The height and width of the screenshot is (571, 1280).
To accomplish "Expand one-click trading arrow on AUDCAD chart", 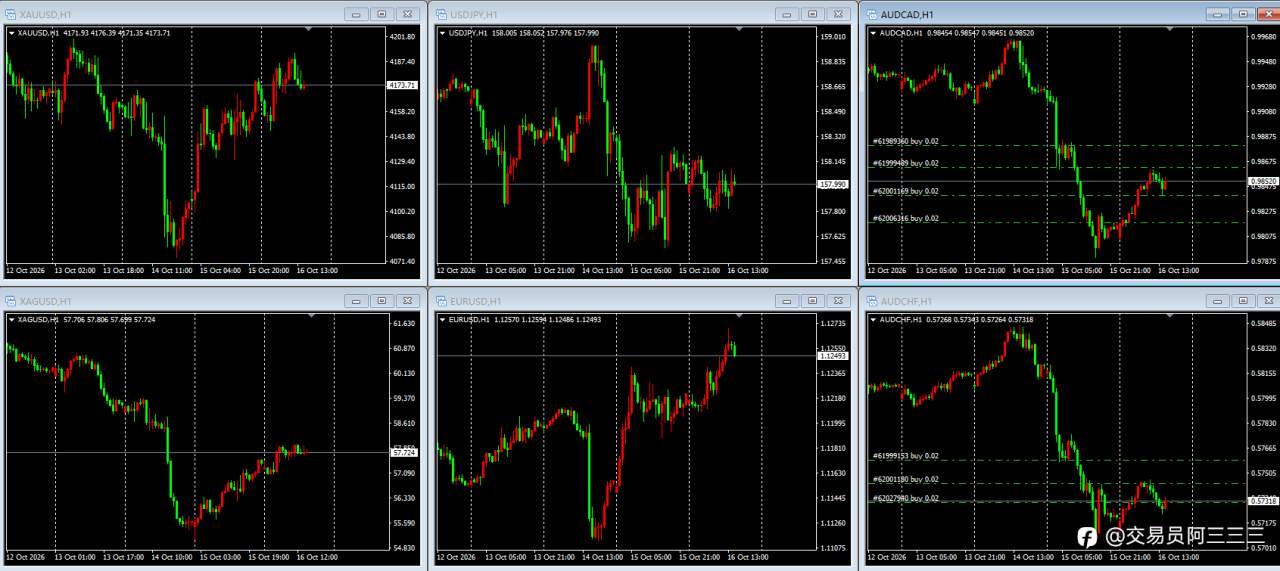I will click(874, 33).
